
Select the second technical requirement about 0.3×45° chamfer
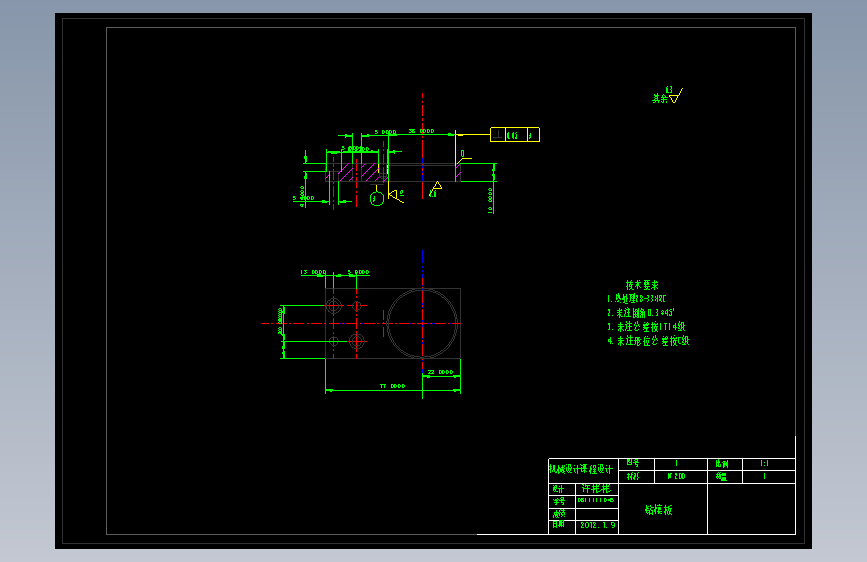click(640, 313)
